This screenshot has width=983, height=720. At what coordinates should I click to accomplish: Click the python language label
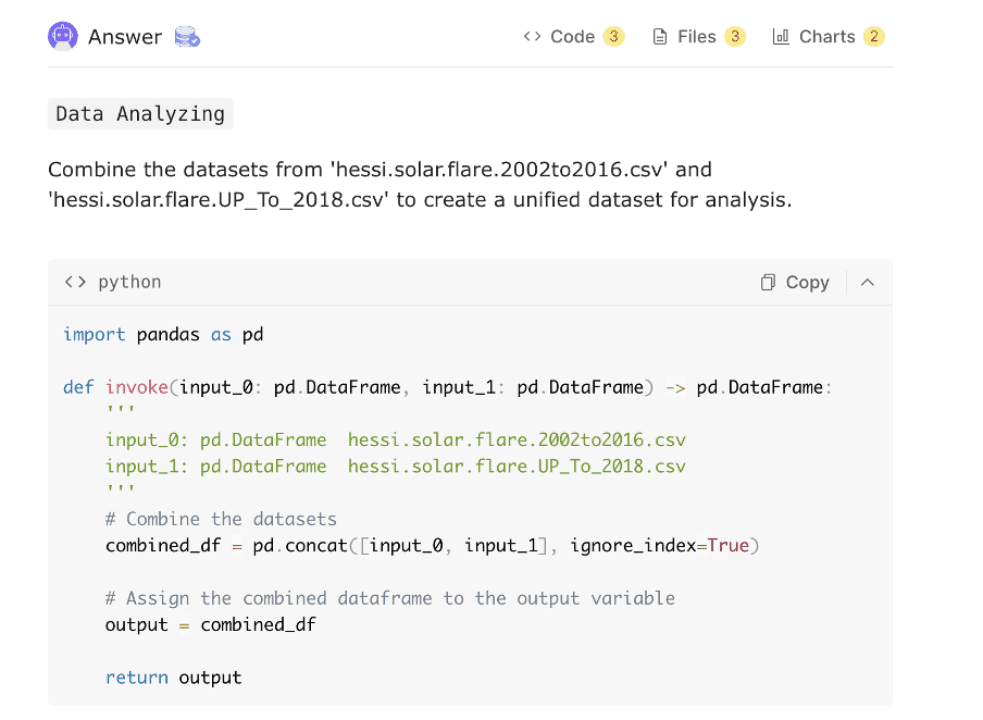pyautogui.click(x=130, y=282)
